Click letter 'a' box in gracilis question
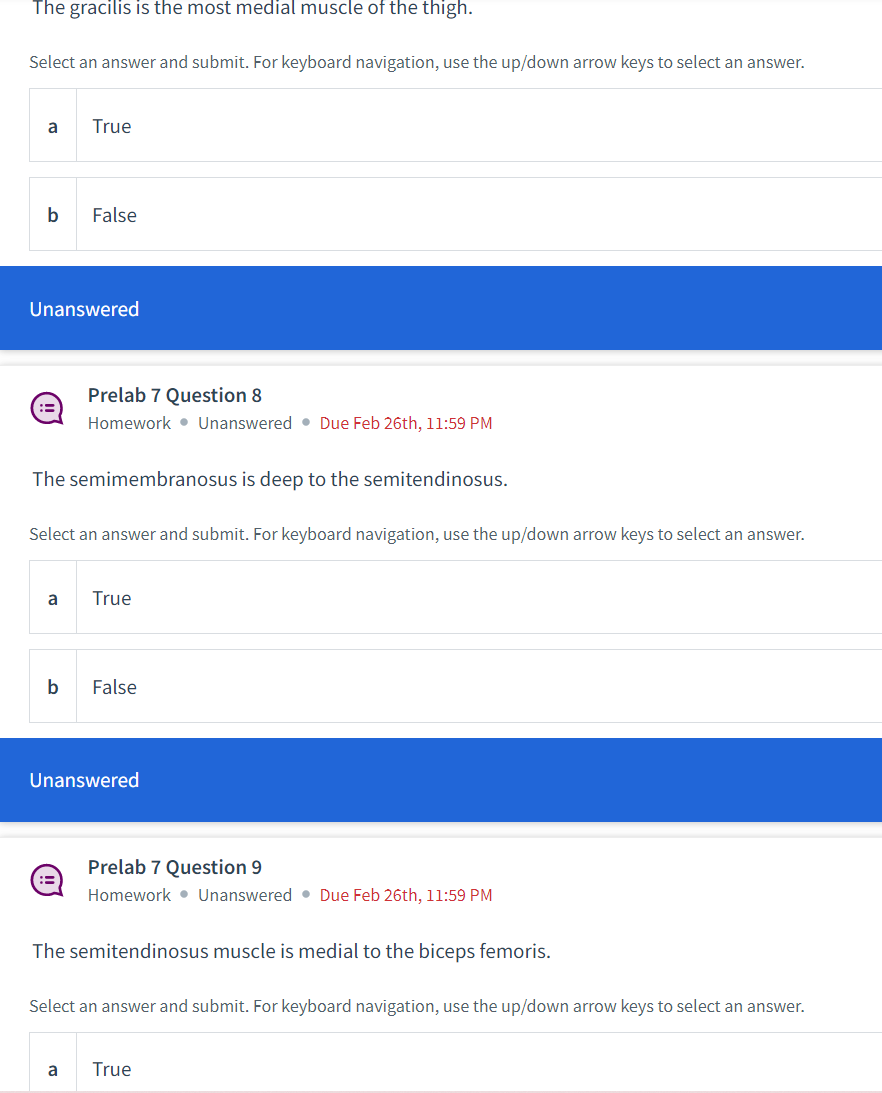This screenshot has width=882, height=1093. [53, 125]
